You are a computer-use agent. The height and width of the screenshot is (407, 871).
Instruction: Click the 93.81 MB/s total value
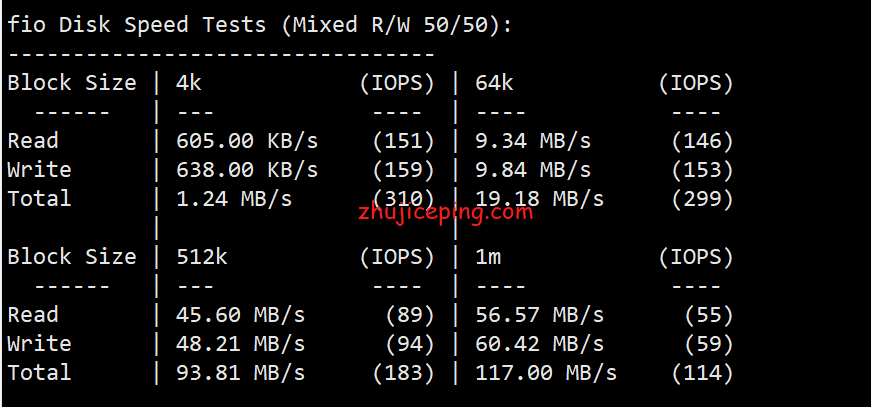tap(241, 372)
